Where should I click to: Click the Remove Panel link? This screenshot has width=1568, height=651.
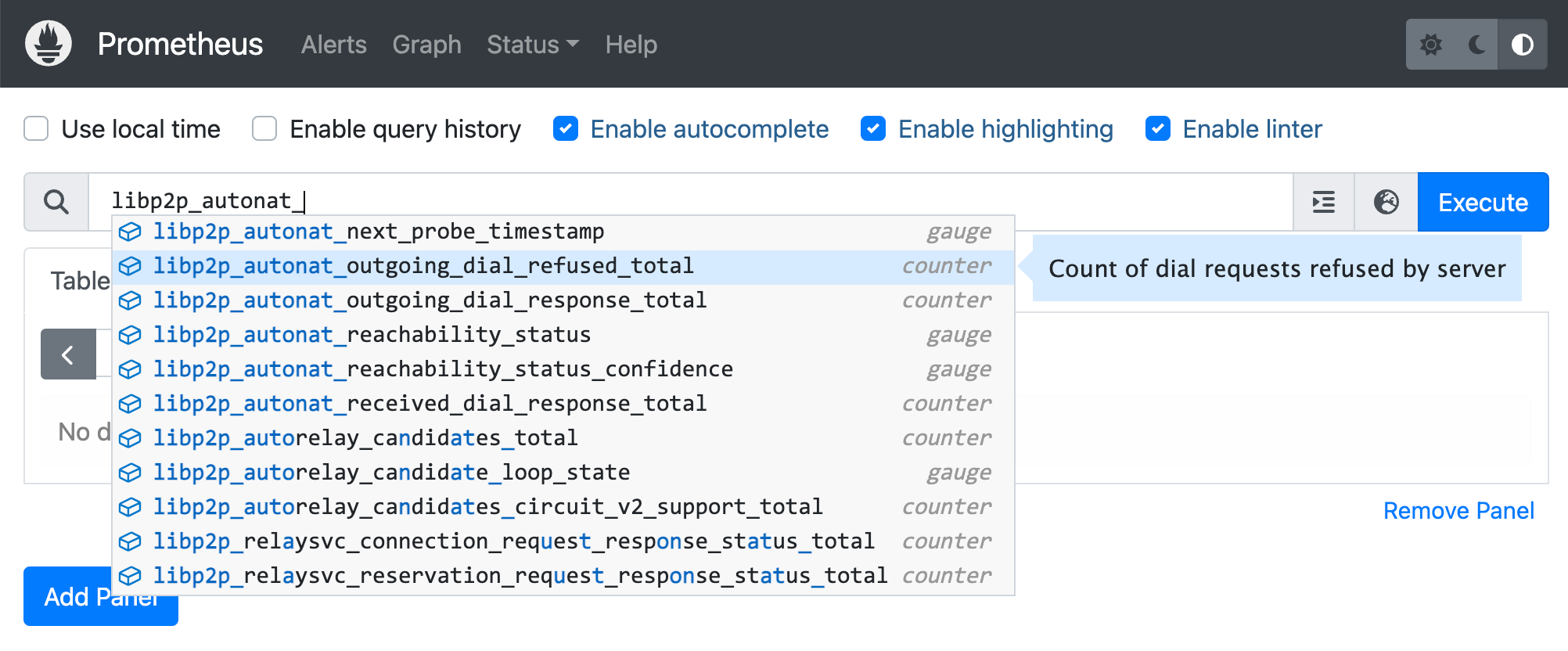coord(1458,511)
